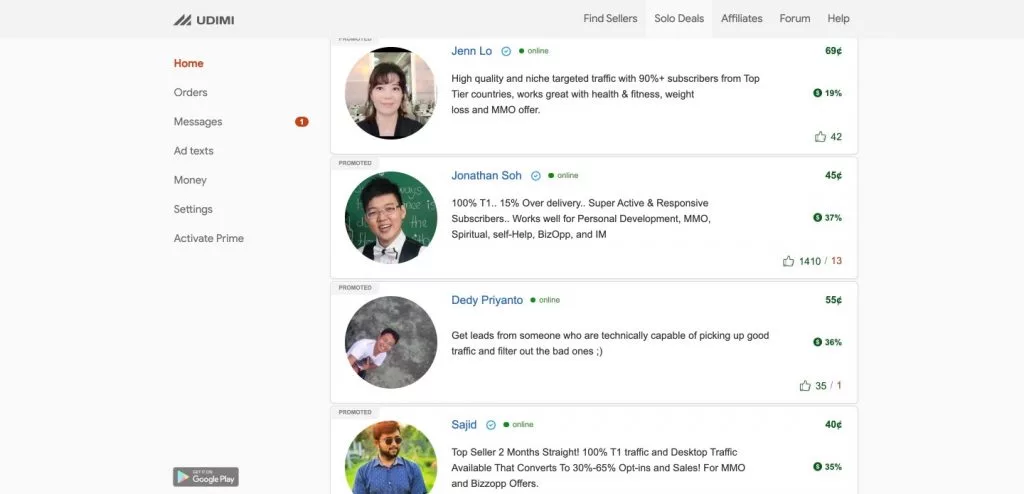1024x494 pixels.
Task: Click thumbs-up icon on Jonathan Soh card
Action: click(788, 261)
